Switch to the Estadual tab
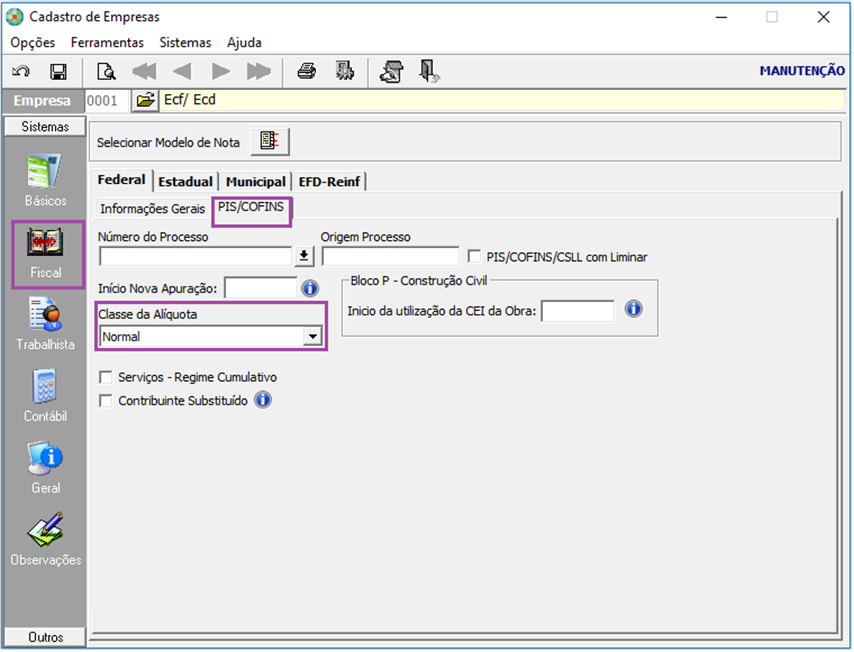 point(185,181)
